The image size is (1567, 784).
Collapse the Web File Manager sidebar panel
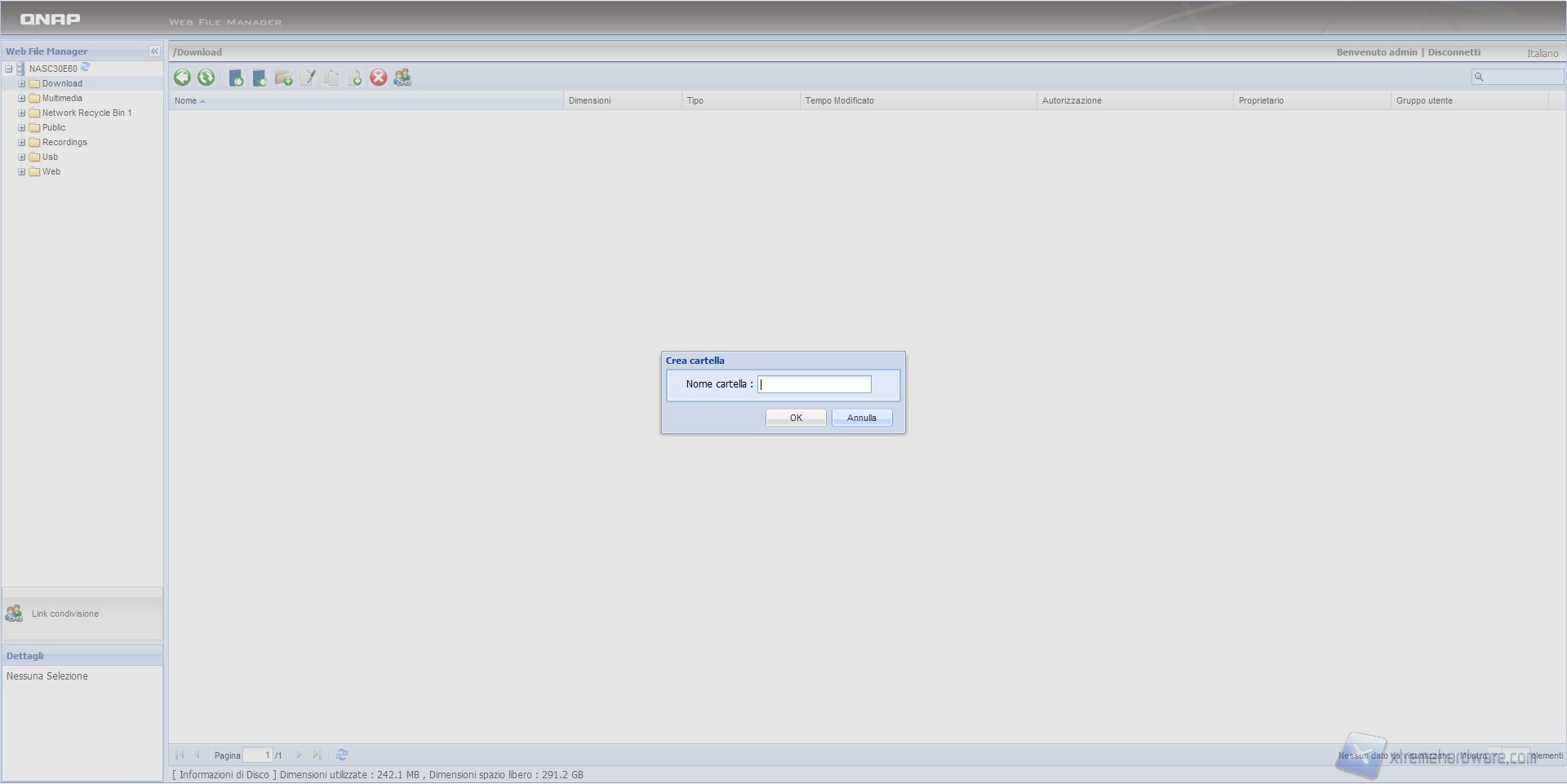click(x=154, y=51)
